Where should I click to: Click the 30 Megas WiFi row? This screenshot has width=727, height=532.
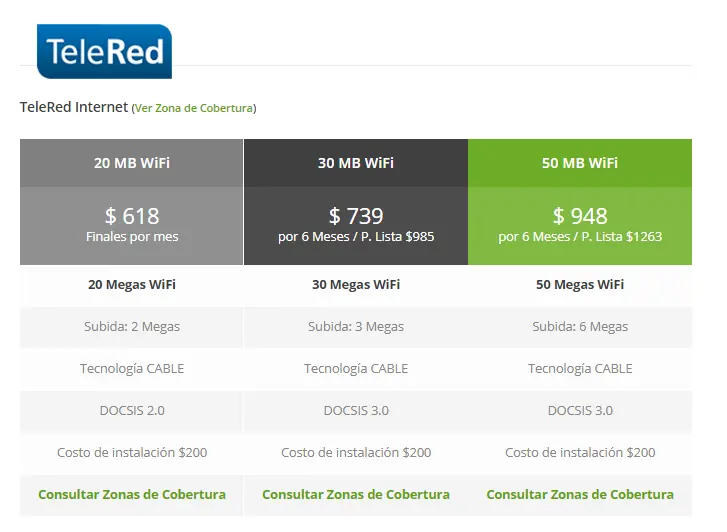pos(356,284)
